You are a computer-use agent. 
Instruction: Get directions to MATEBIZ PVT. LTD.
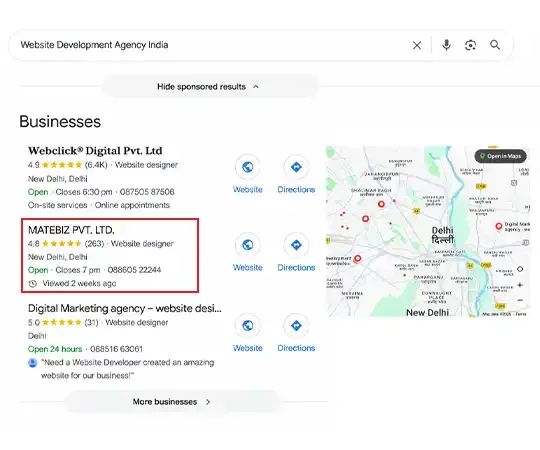(296, 245)
